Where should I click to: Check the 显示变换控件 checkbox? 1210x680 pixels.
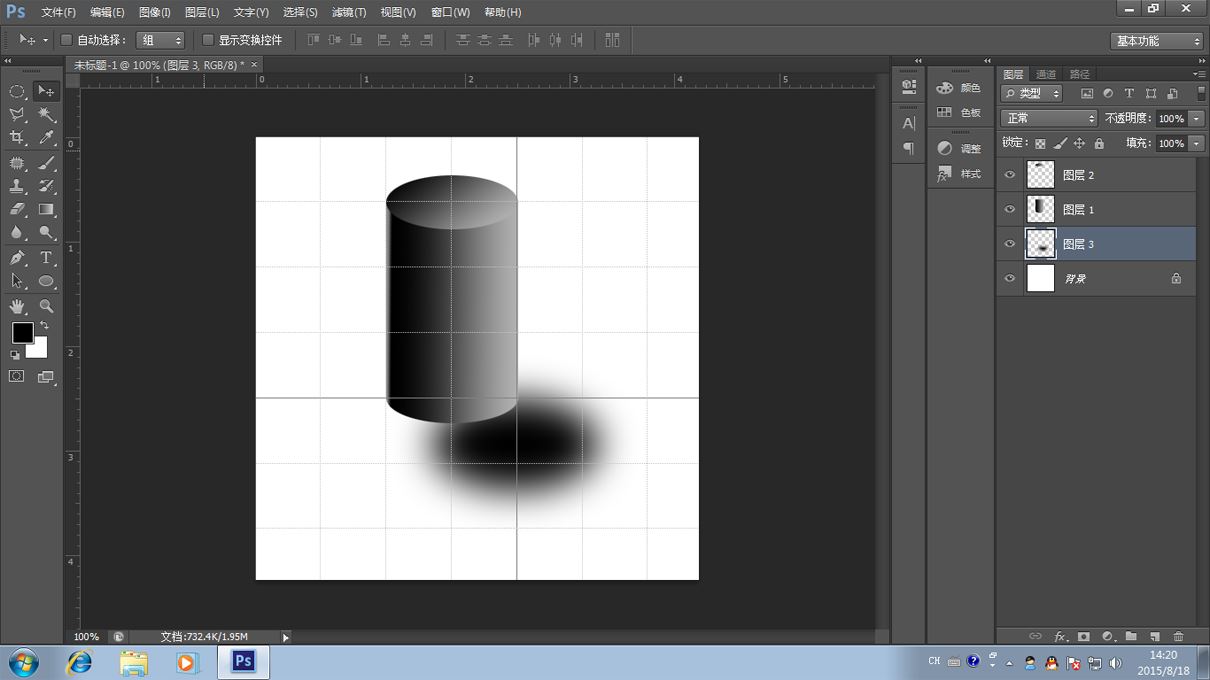[208, 40]
